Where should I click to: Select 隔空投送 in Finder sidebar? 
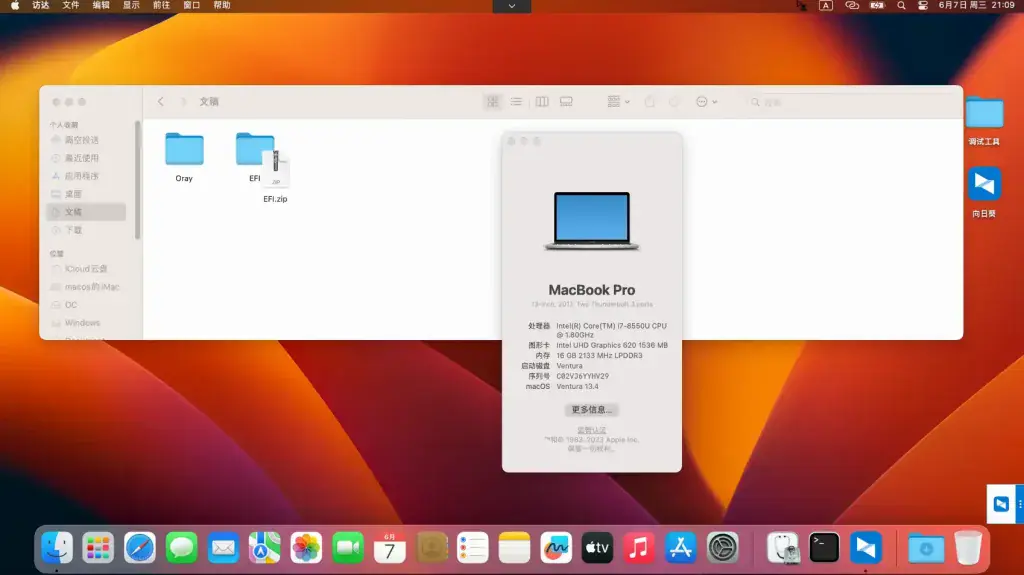[86, 140]
